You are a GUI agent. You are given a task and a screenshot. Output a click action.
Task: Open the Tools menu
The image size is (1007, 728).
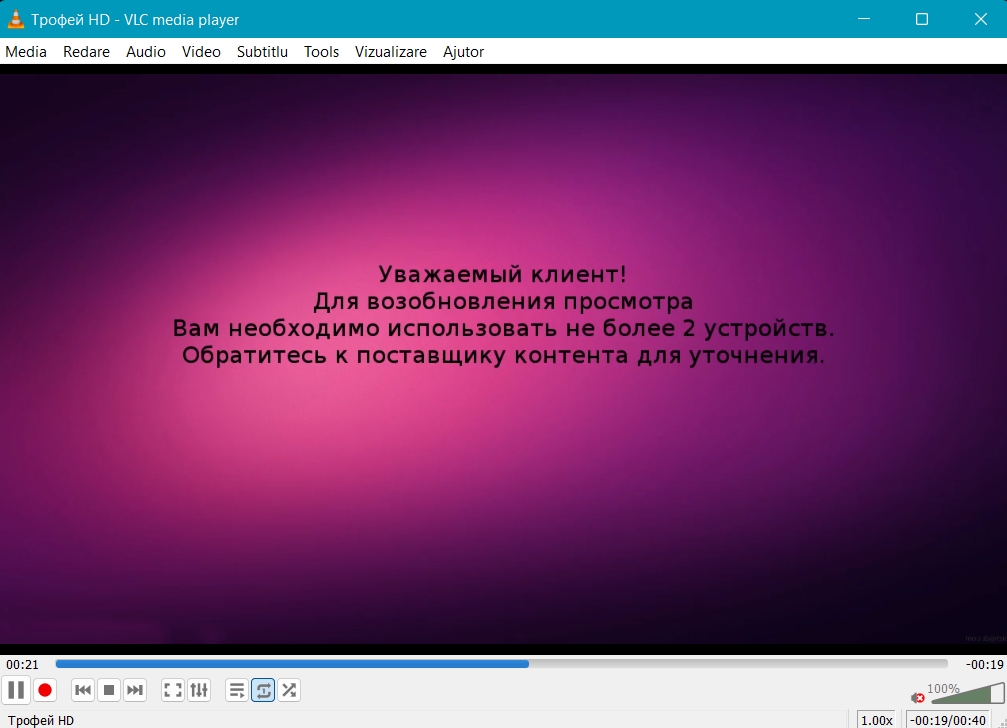[321, 52]
